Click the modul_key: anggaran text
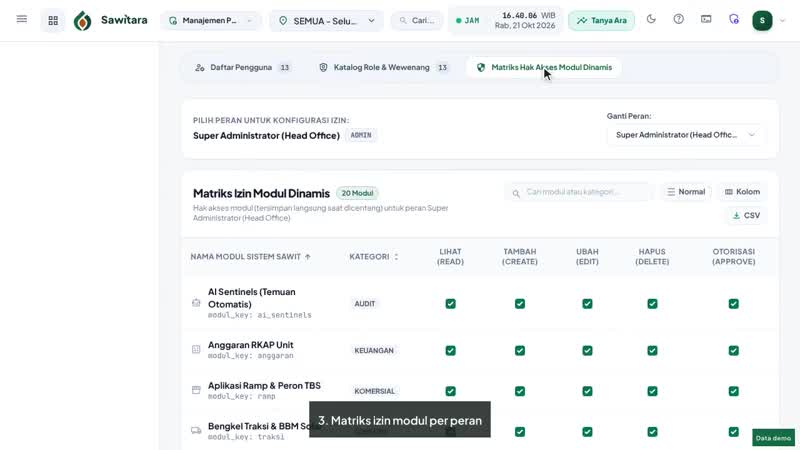This screenshot has width=800, height=450. pyautogui.click(x=251, y=356)
